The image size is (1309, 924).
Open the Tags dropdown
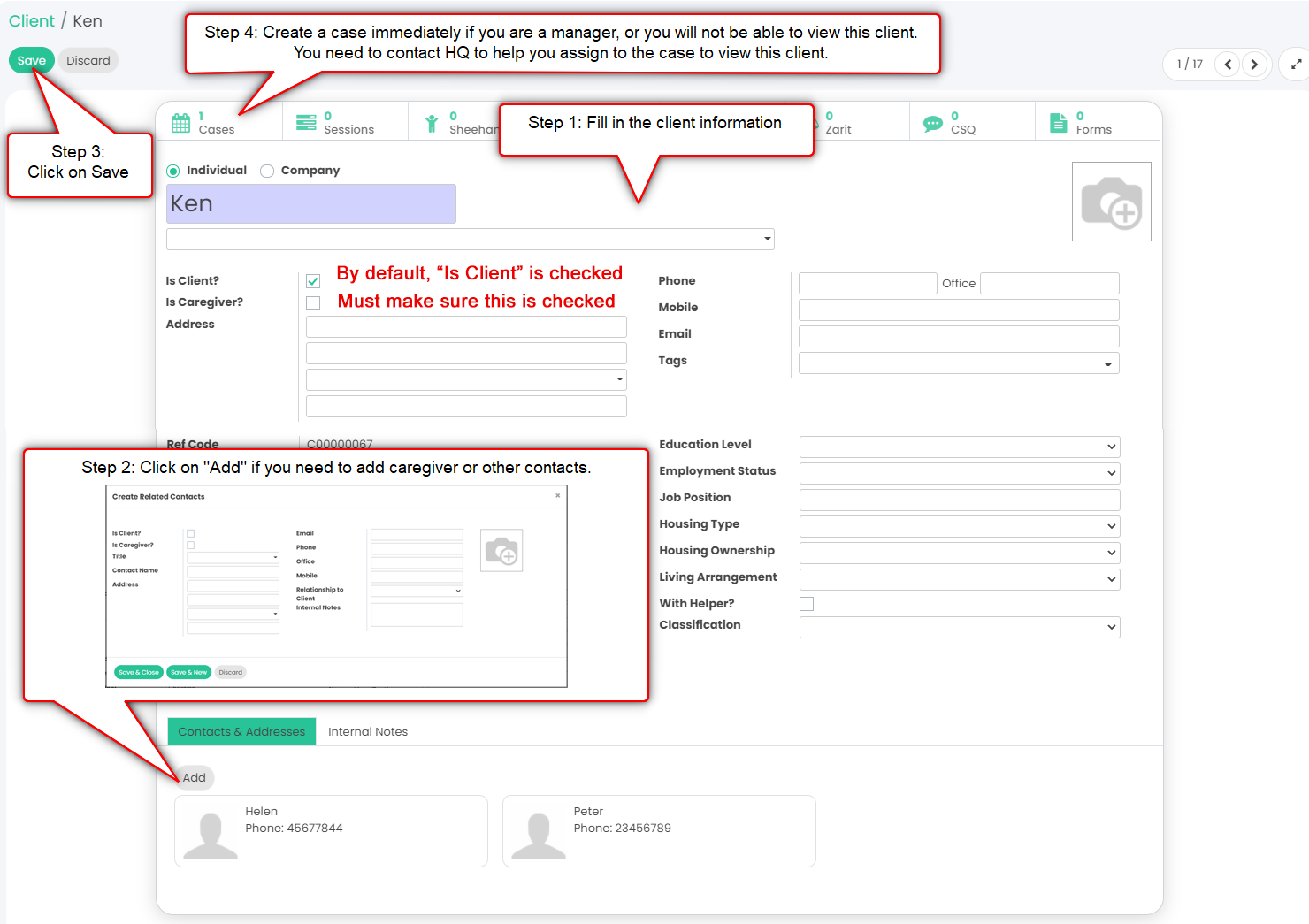click(958, 363)
